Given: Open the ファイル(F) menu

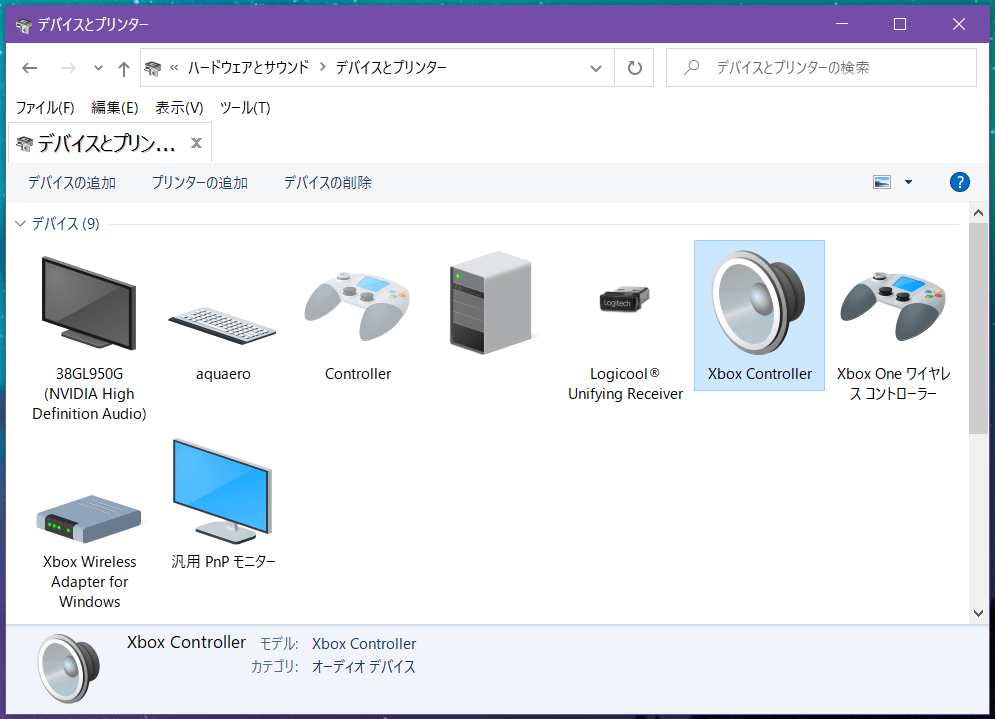Looking at the screenshot, I should point(45,108).
